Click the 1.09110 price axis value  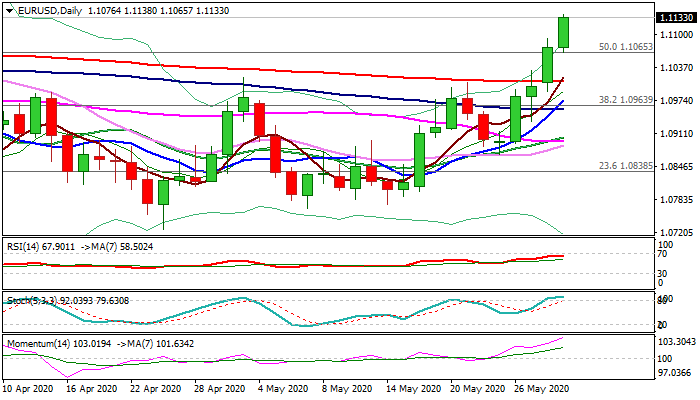[x=677, y=133]
